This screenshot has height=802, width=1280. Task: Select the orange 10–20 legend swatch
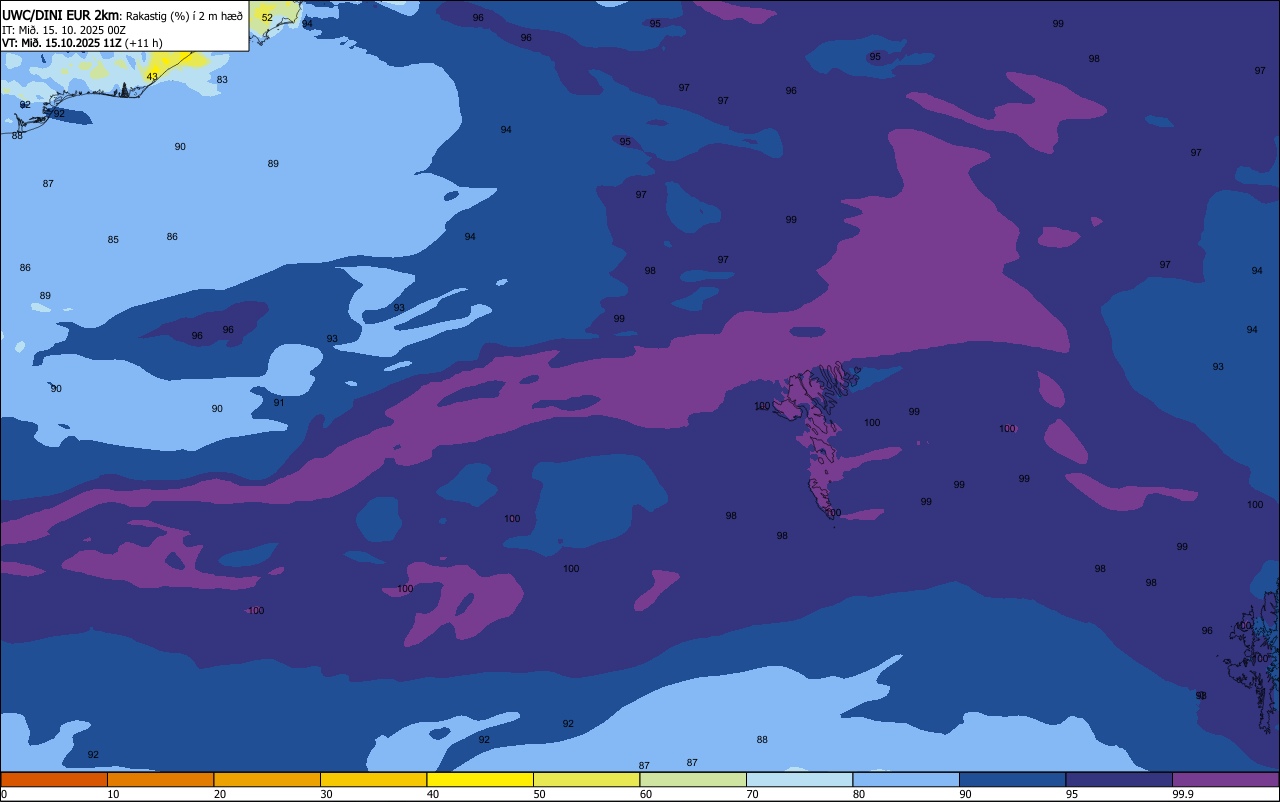coord(160,779)
